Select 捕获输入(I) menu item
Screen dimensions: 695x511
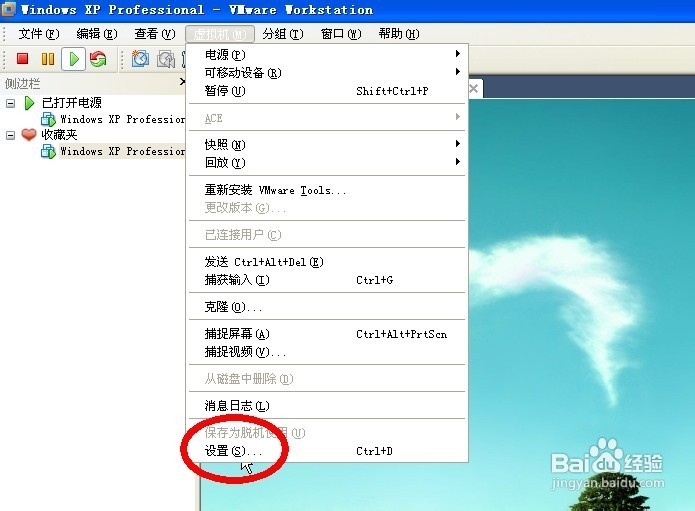327,280
